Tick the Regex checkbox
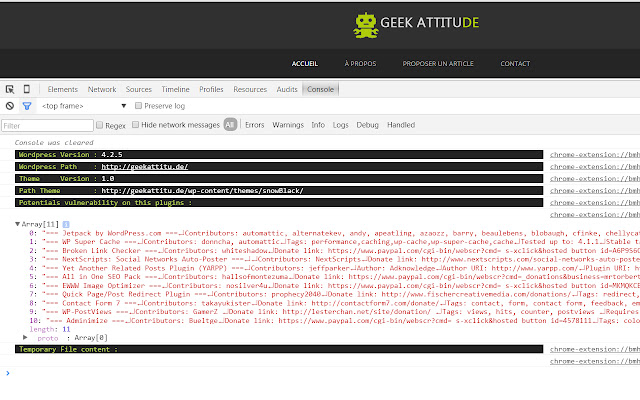640x400 pixels. (100, 125)
